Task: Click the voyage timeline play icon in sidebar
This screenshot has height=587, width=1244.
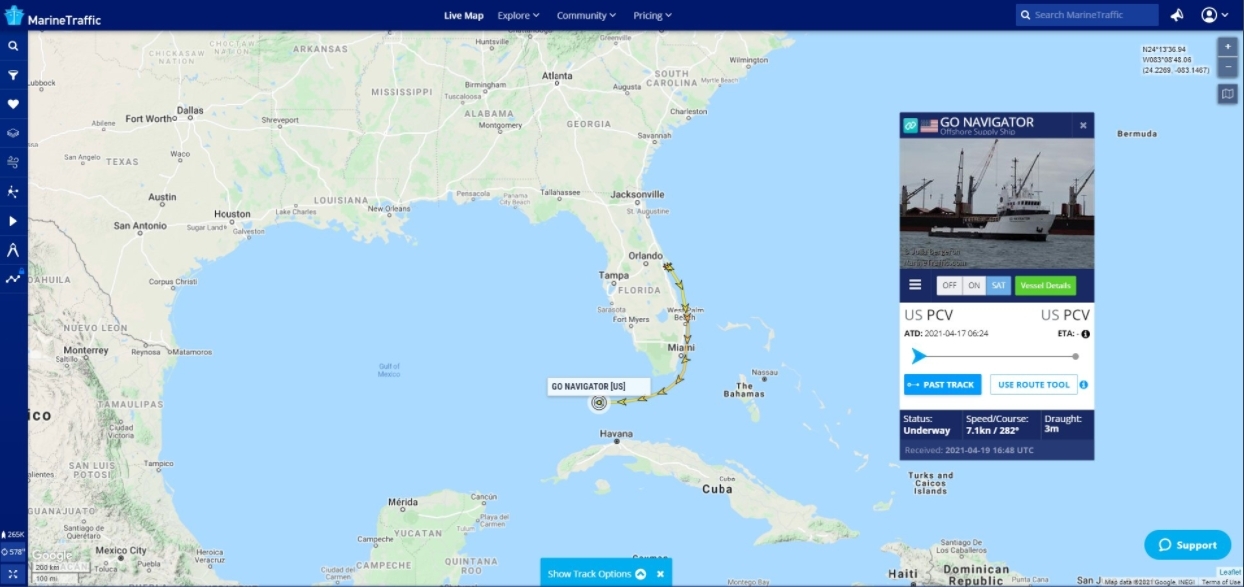Action: [x=13, y=221]
